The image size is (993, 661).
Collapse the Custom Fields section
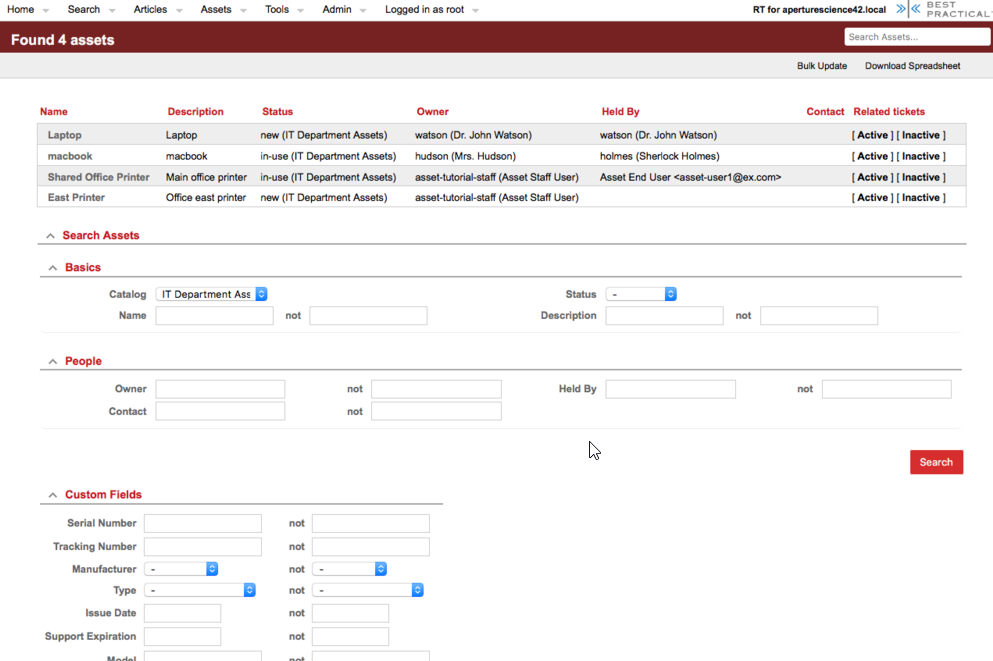click(x=53, y=495)
